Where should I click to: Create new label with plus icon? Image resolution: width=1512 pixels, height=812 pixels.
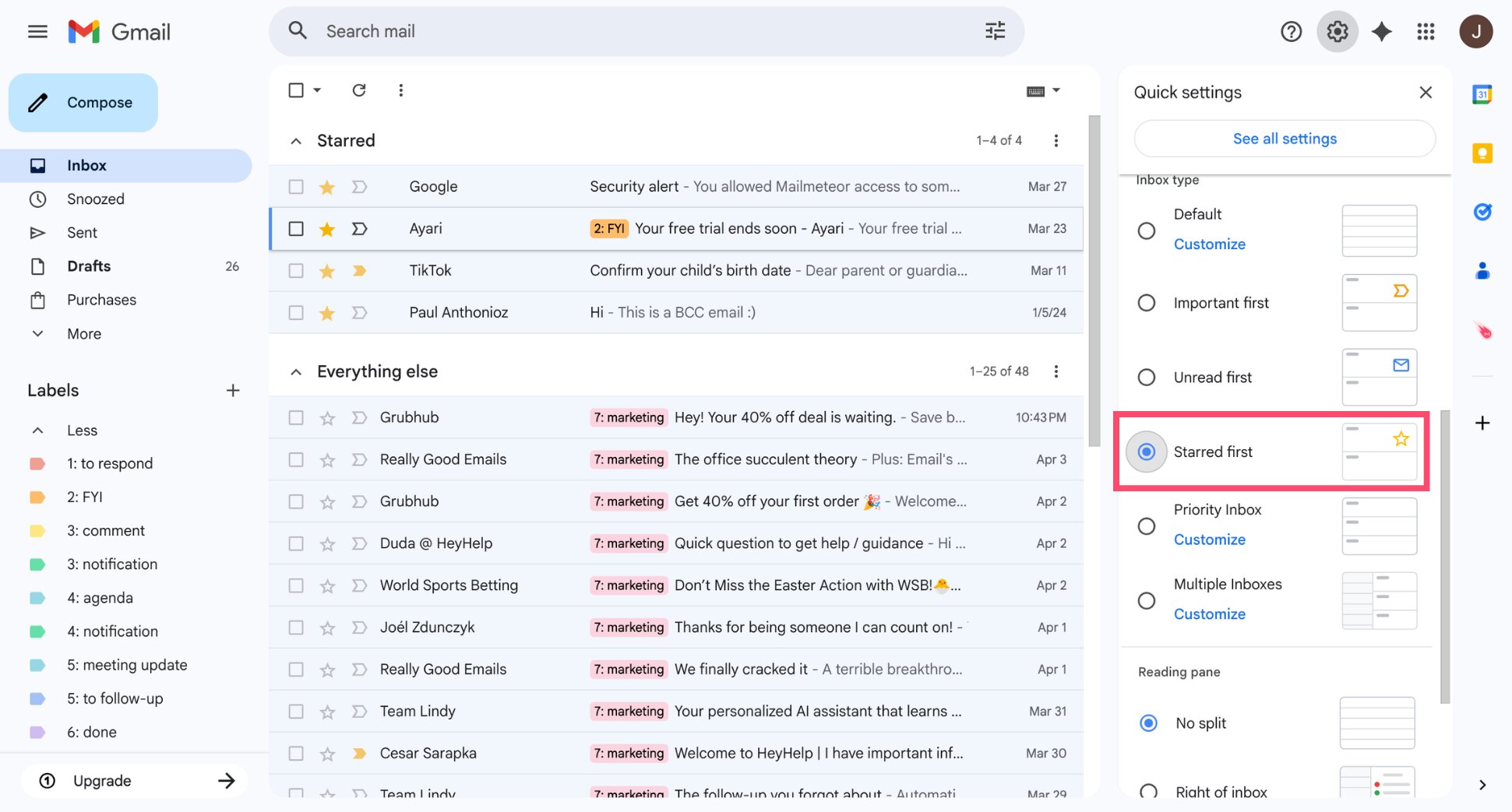(232, 391)
